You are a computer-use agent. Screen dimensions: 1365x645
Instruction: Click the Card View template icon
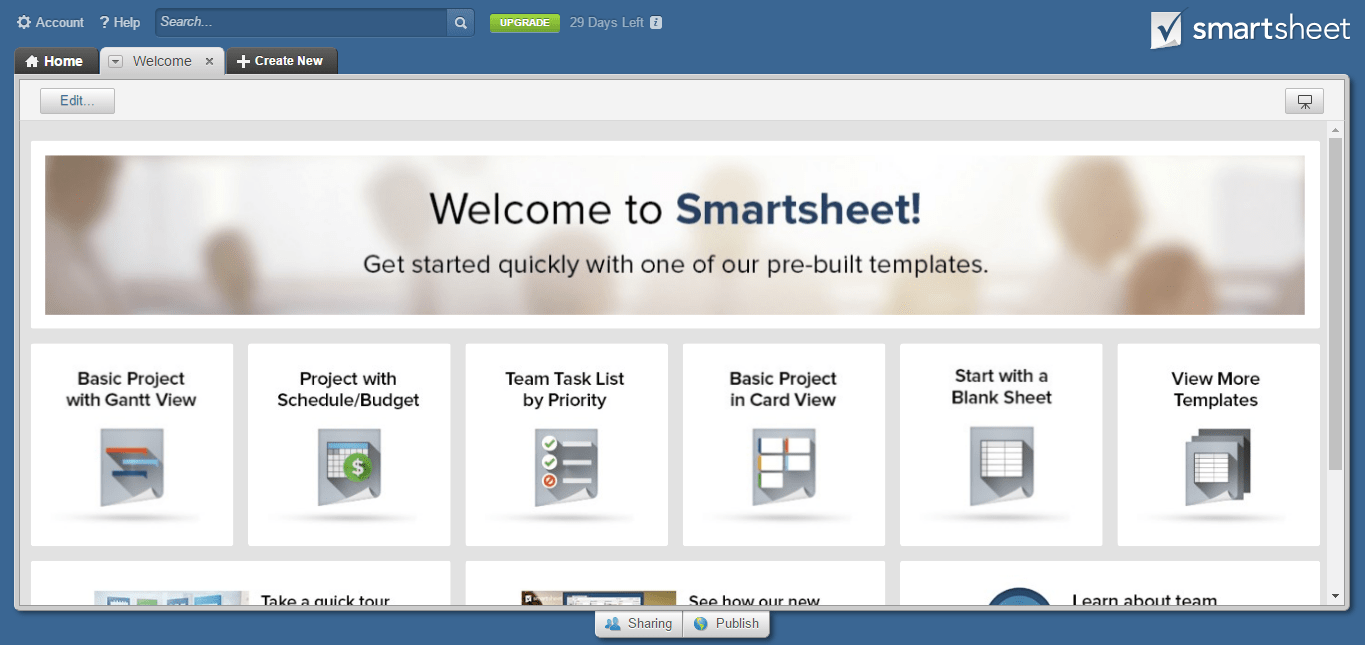(x=784, y=467)
